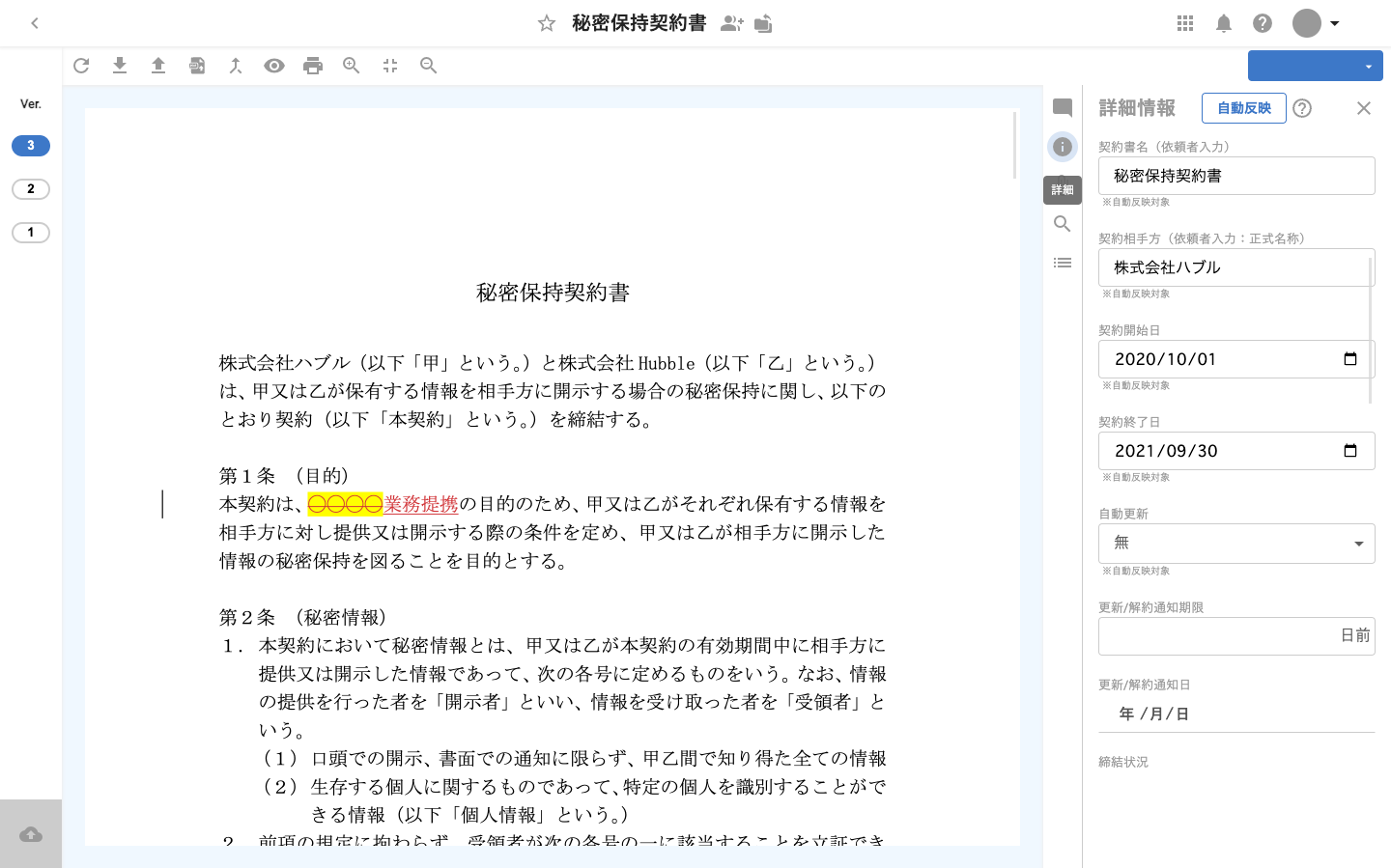Open notifications bell
This screenshot has height=868, width=1391.
click(x=1224, y=23)
